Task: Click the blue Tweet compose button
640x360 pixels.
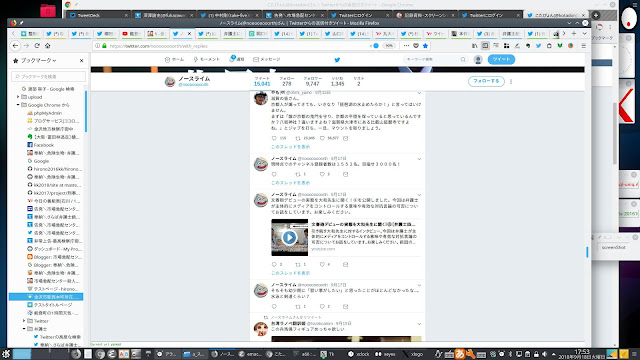Action: (x=501, y=60)
